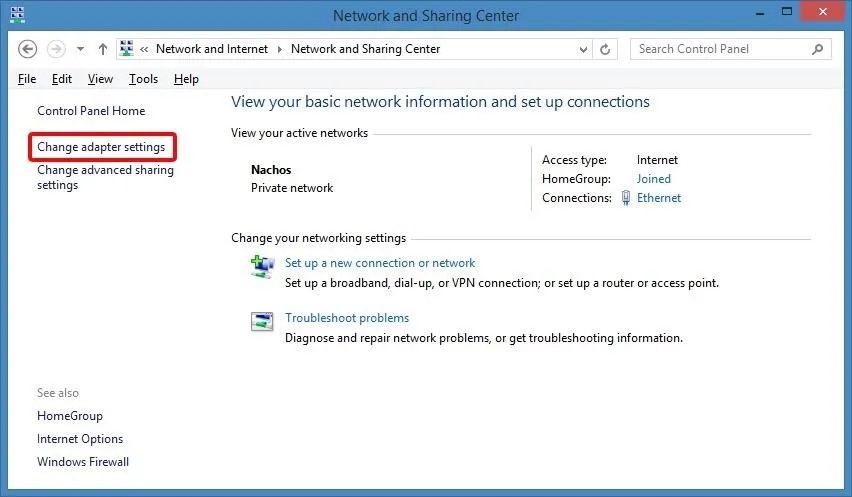Open Troubleshoot problems link

(347, 318)
